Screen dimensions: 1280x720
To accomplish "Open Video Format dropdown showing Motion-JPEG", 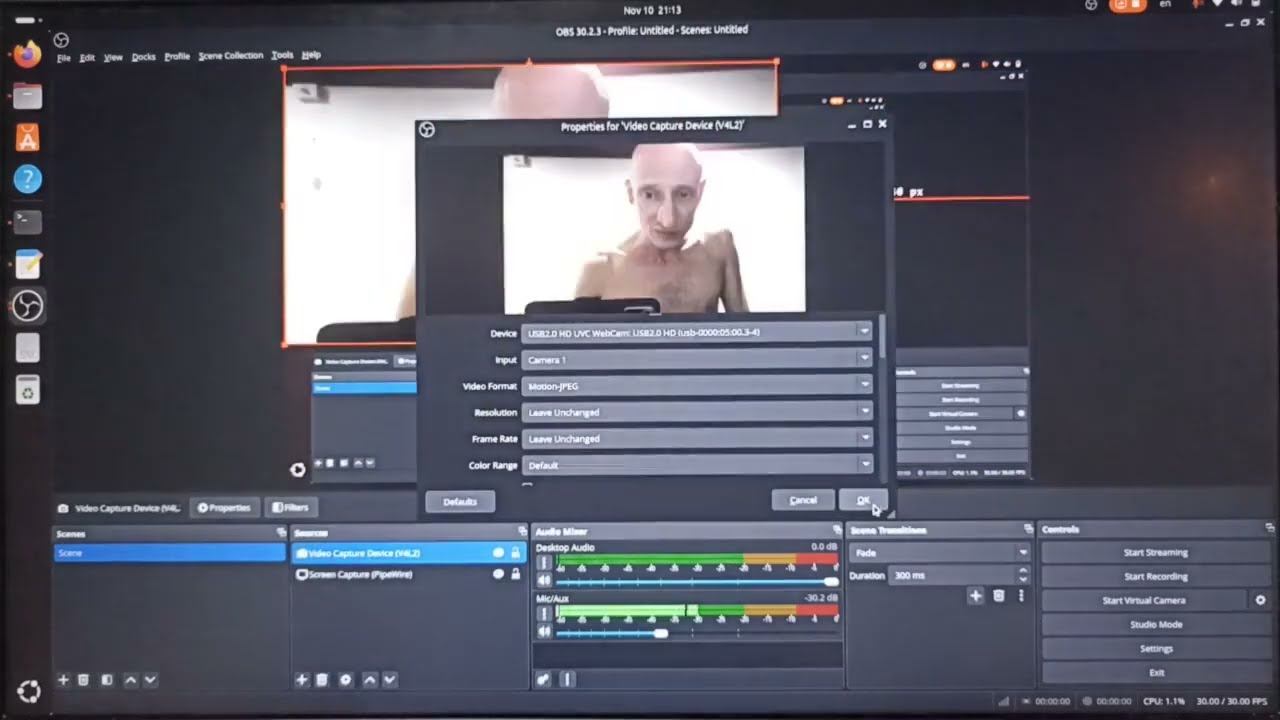I will pos(697,386).
